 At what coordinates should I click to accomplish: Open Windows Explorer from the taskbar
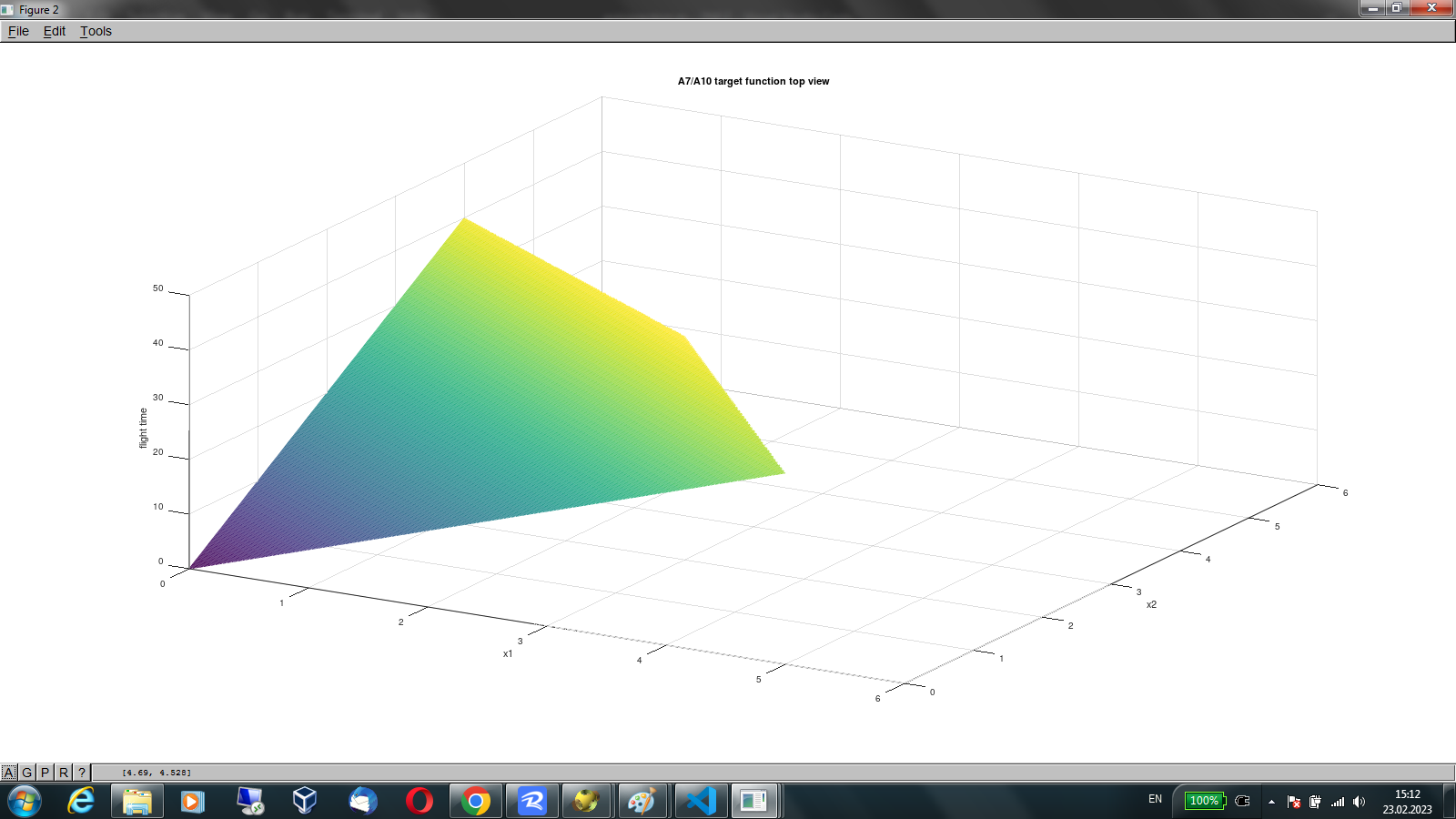[137, 801]
